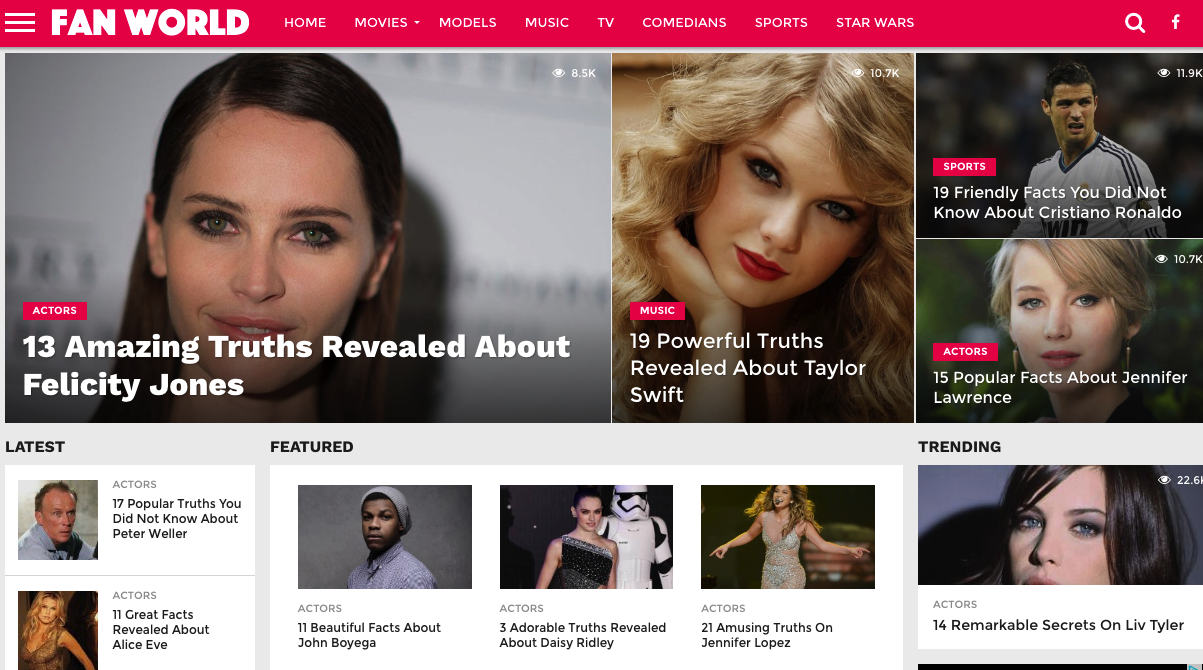The width and height of the screenshot is (1203, 670).
Task: Click the Alice Eve thumbnail
Action: tap(58, 630)
